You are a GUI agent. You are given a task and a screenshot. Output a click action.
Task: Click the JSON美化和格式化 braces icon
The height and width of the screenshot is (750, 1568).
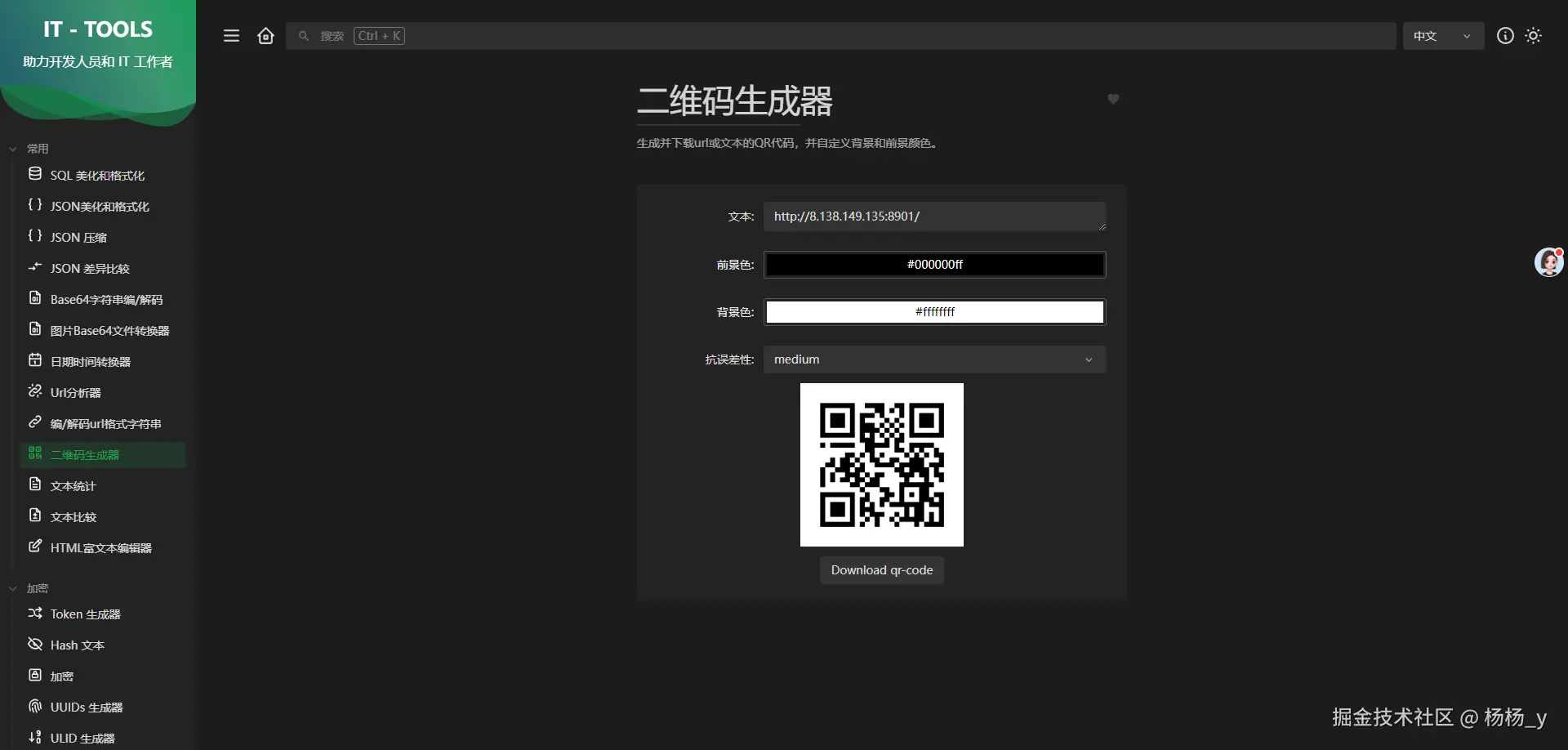point(35,205)
